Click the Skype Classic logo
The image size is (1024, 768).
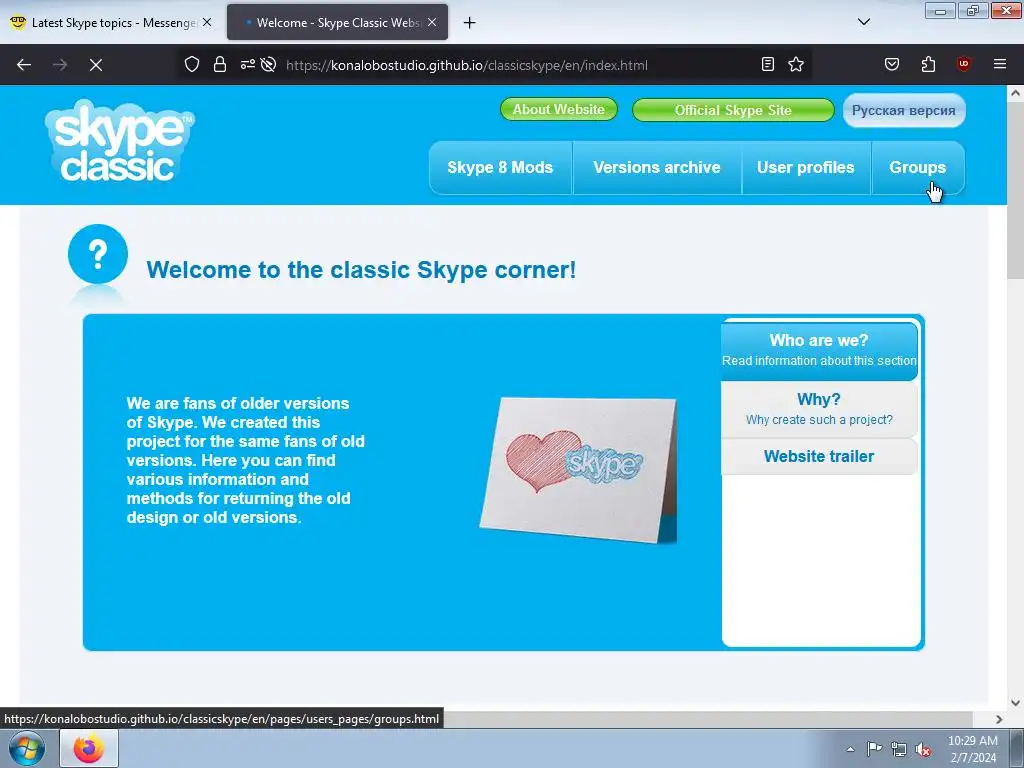(120, 141)
